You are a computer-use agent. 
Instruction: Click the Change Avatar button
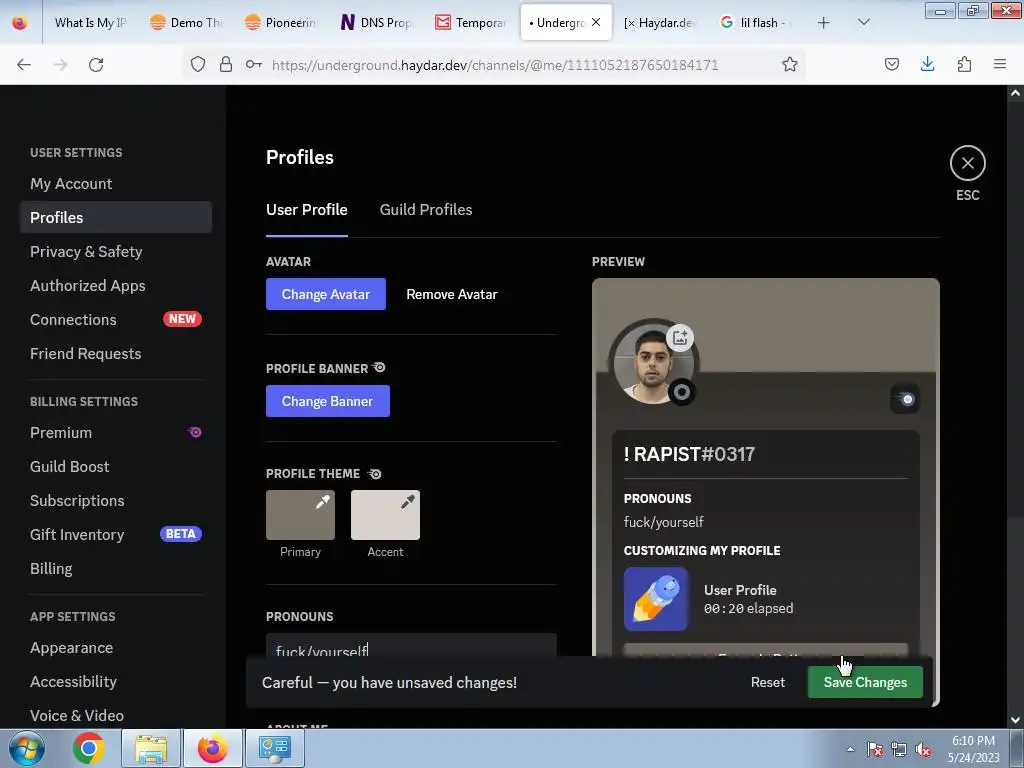click(x=325, y=294)
